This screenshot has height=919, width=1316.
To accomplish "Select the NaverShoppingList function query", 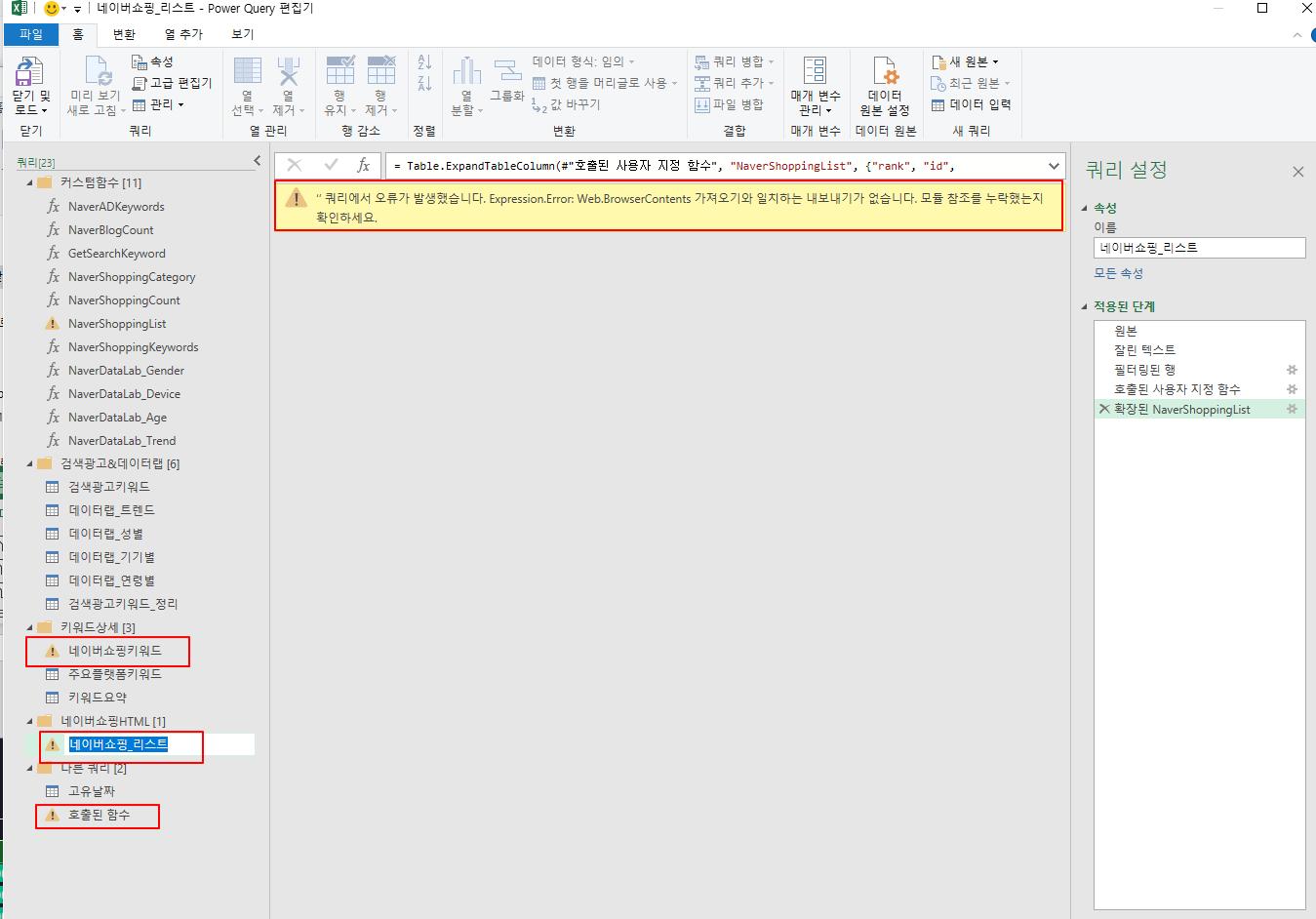I will [x=117, y=324].
